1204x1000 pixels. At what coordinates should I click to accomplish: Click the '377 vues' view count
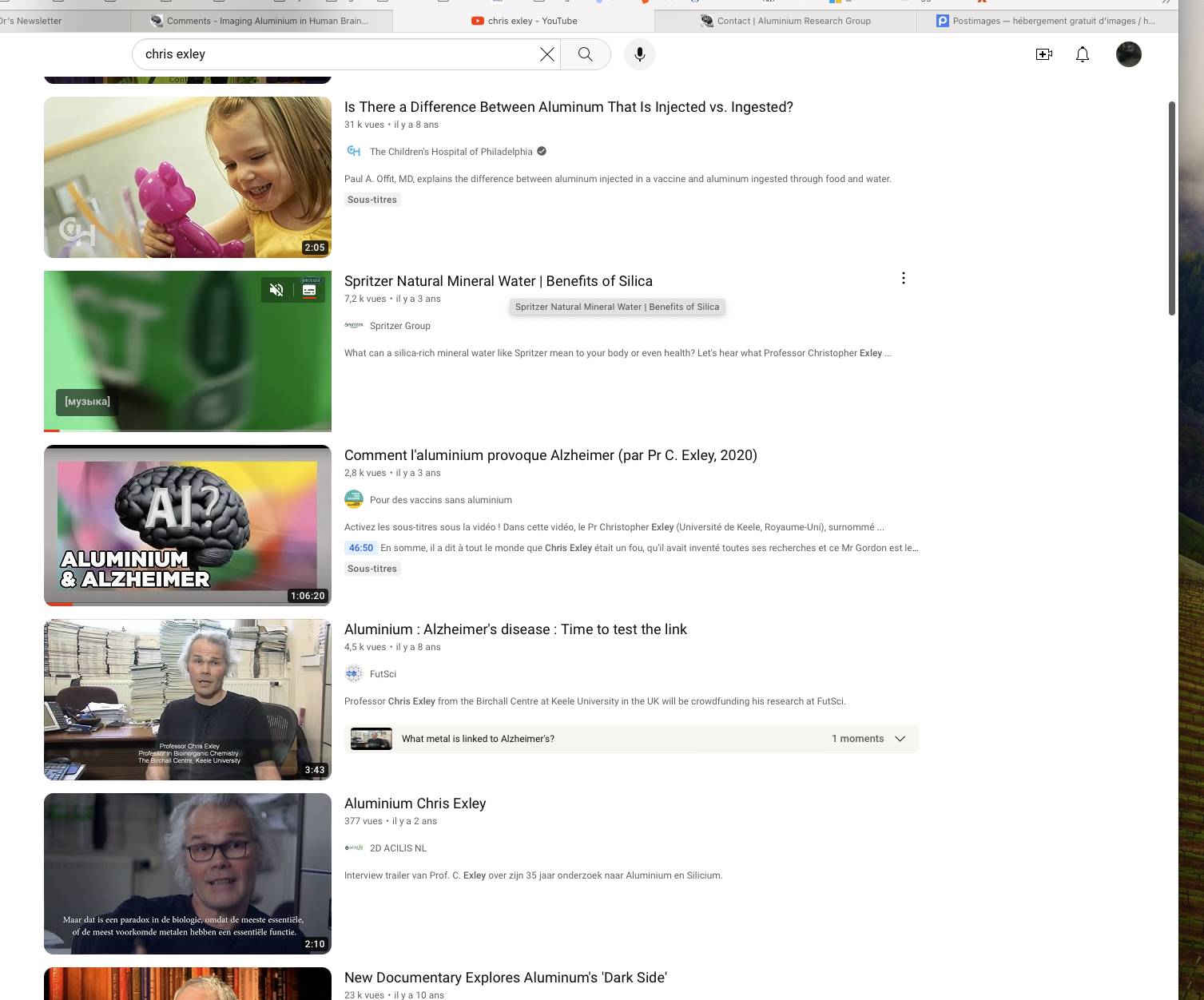pos(364,821)
